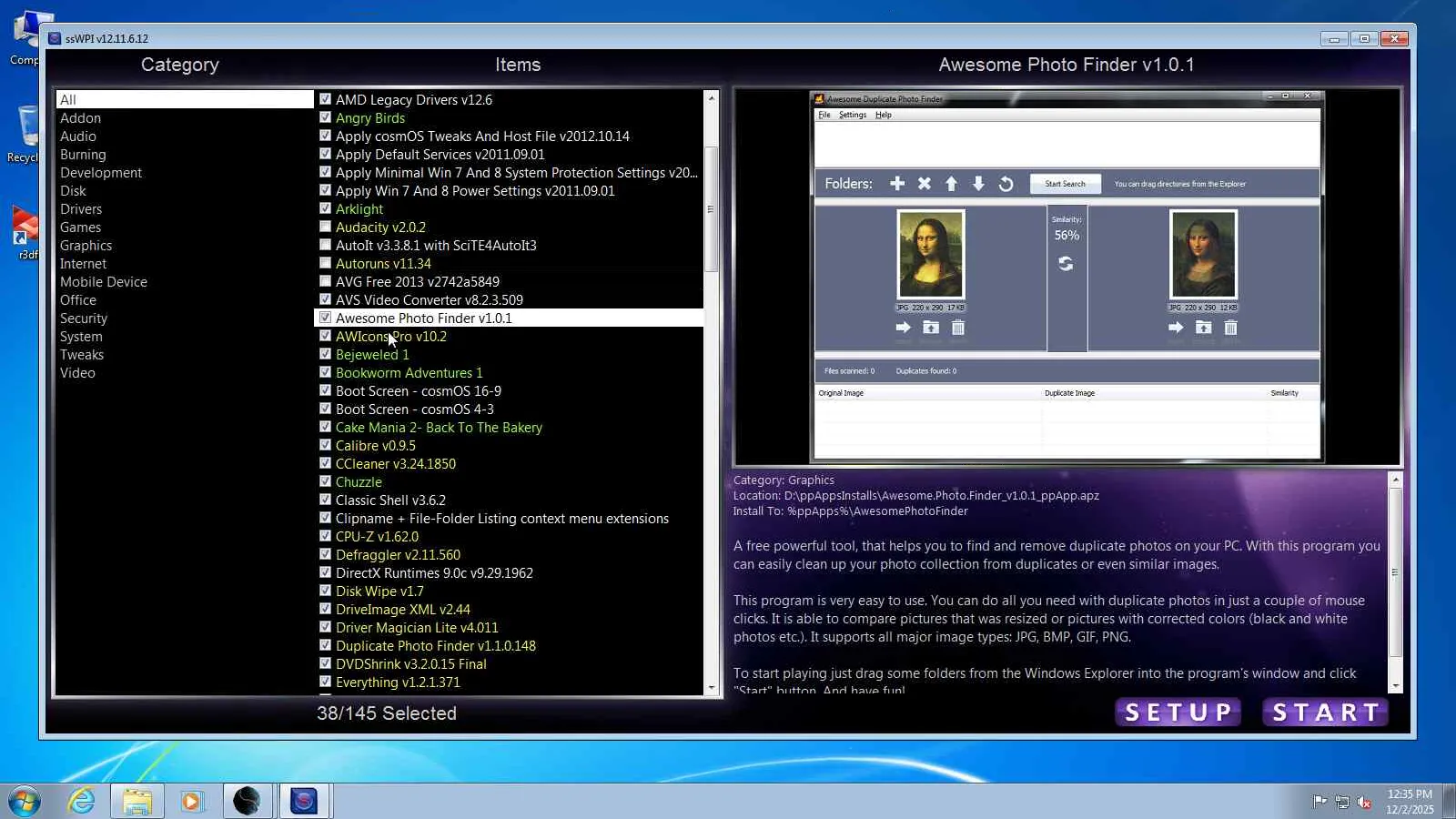Click the volume speaker tray icon
Image resolution: width=1456 pixels, height=819 pixels.
(1364, 801)
